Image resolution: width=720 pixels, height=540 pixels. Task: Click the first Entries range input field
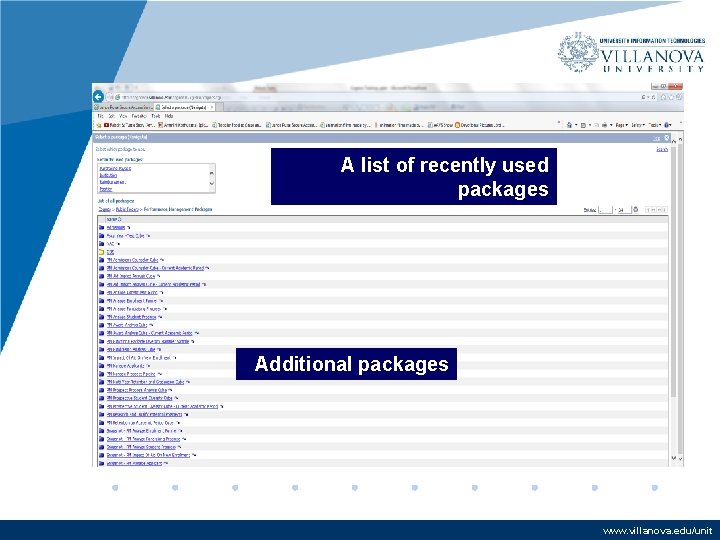pyautogui.click(x=606, y=210)
